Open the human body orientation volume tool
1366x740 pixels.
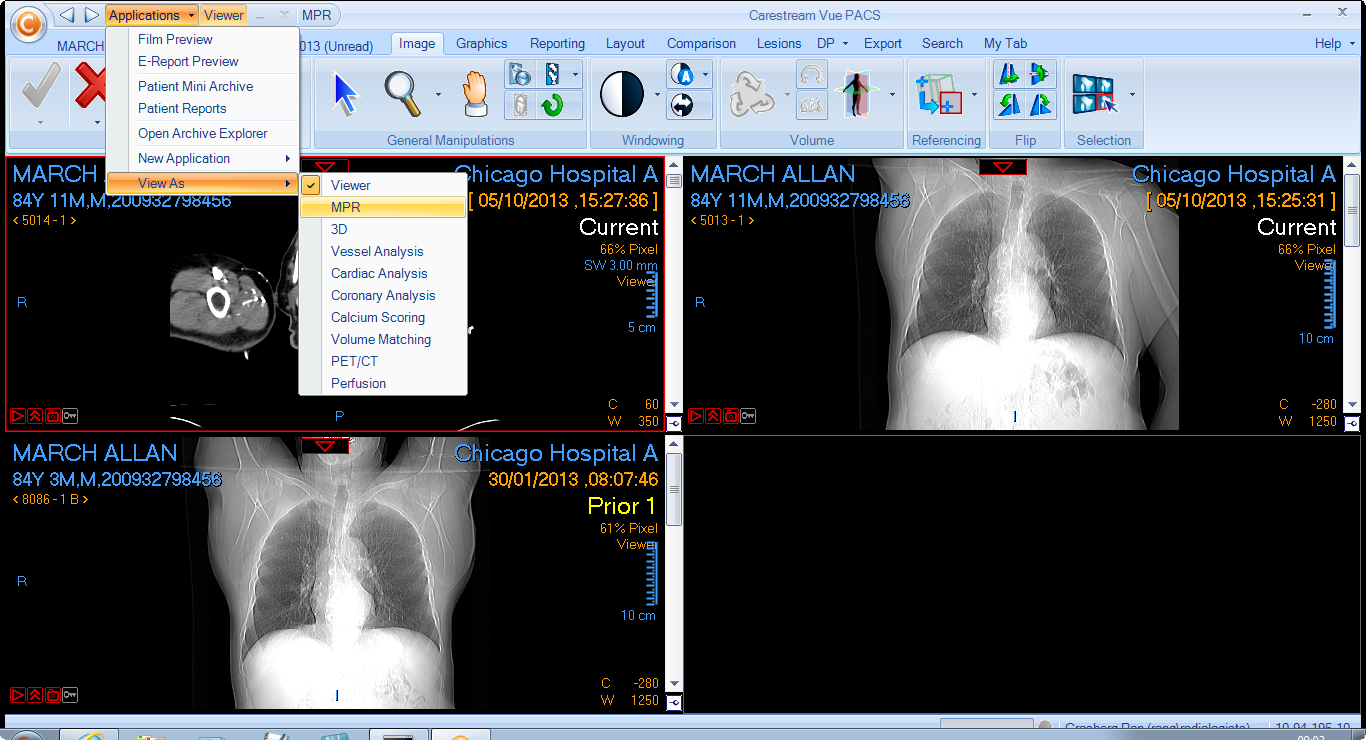[x=857, y=94]
